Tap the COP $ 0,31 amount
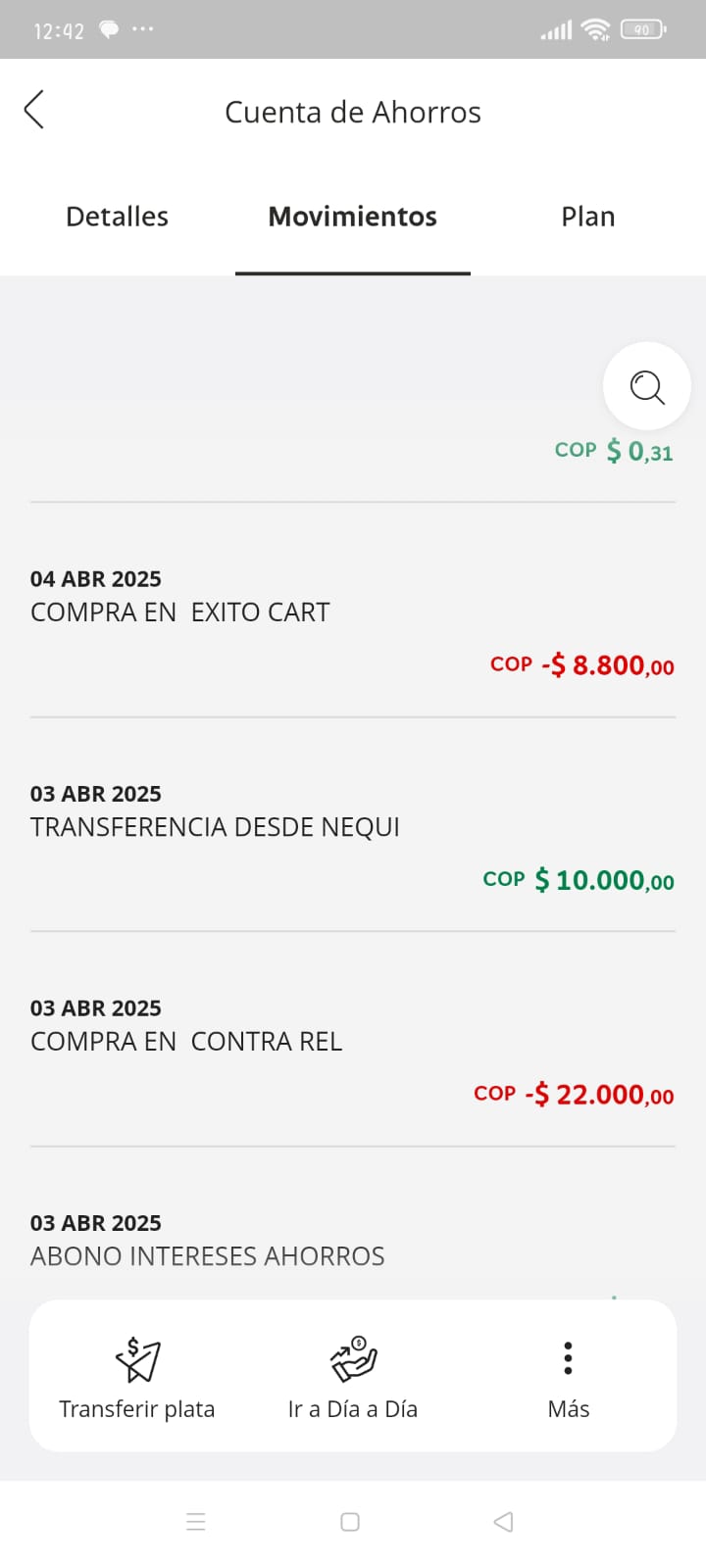The width and height of the screenshot is (706, 1568). coord(614,451)
